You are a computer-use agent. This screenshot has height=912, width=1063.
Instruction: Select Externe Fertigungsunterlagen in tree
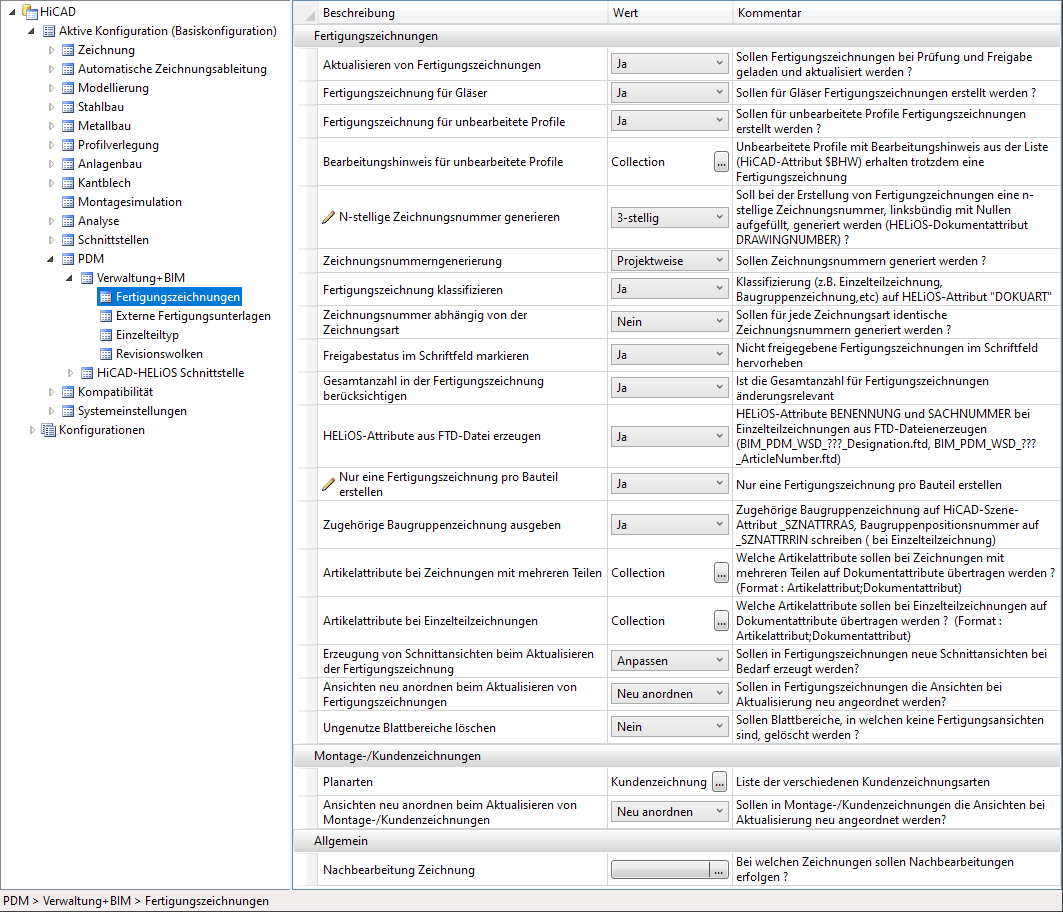pyautogui.click(x=193, y=315)
